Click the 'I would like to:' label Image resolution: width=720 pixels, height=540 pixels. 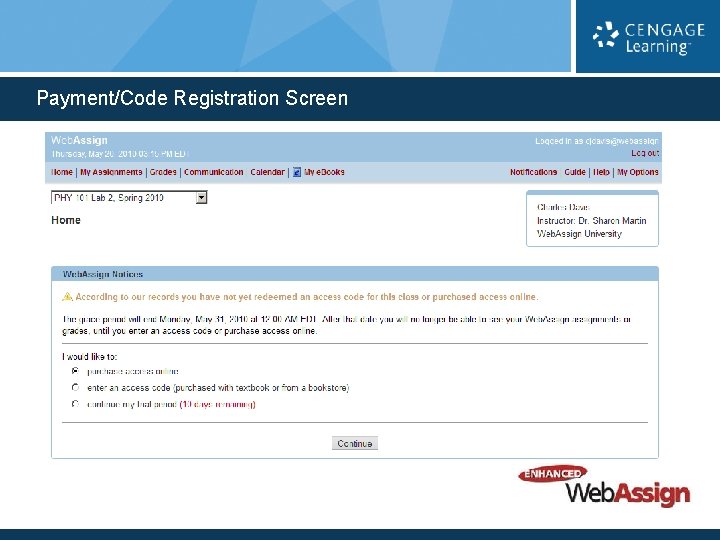click(x=90, y=357)
